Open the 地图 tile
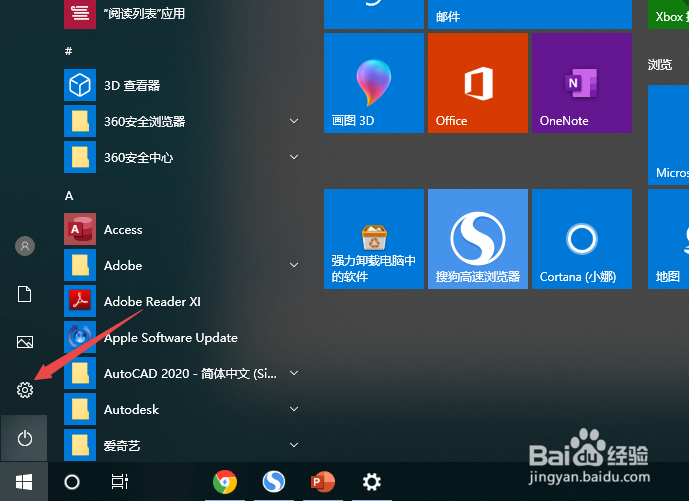This screenshot has height=501, width=689. tap(668, 239)
